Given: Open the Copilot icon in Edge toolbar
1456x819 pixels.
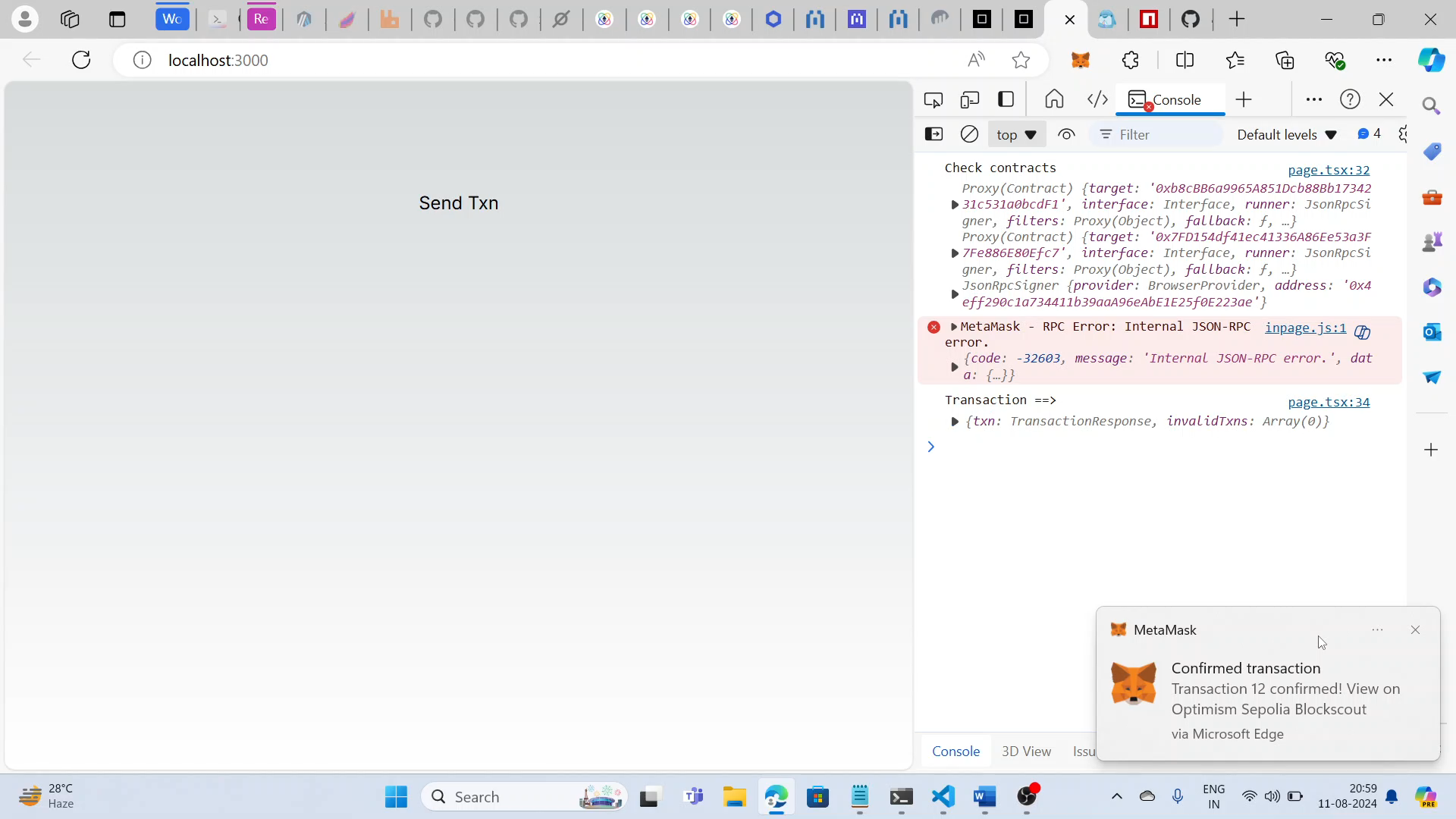Looking at the screenshot, I should [x=1431, y=60].
